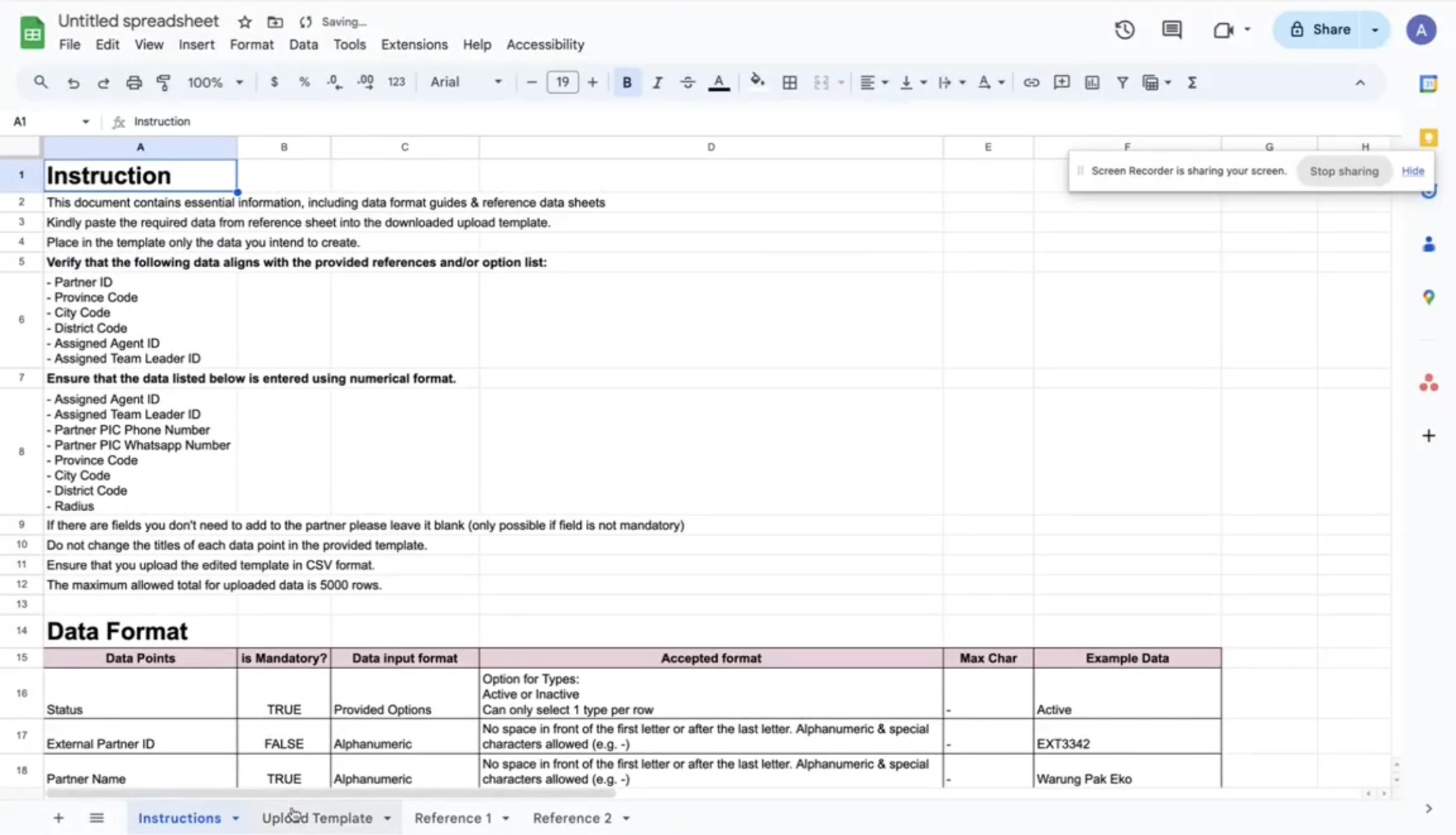Click the borders icon in toolbar
The height and width of the screenshot is (835, 1456).
pos(789,82)
